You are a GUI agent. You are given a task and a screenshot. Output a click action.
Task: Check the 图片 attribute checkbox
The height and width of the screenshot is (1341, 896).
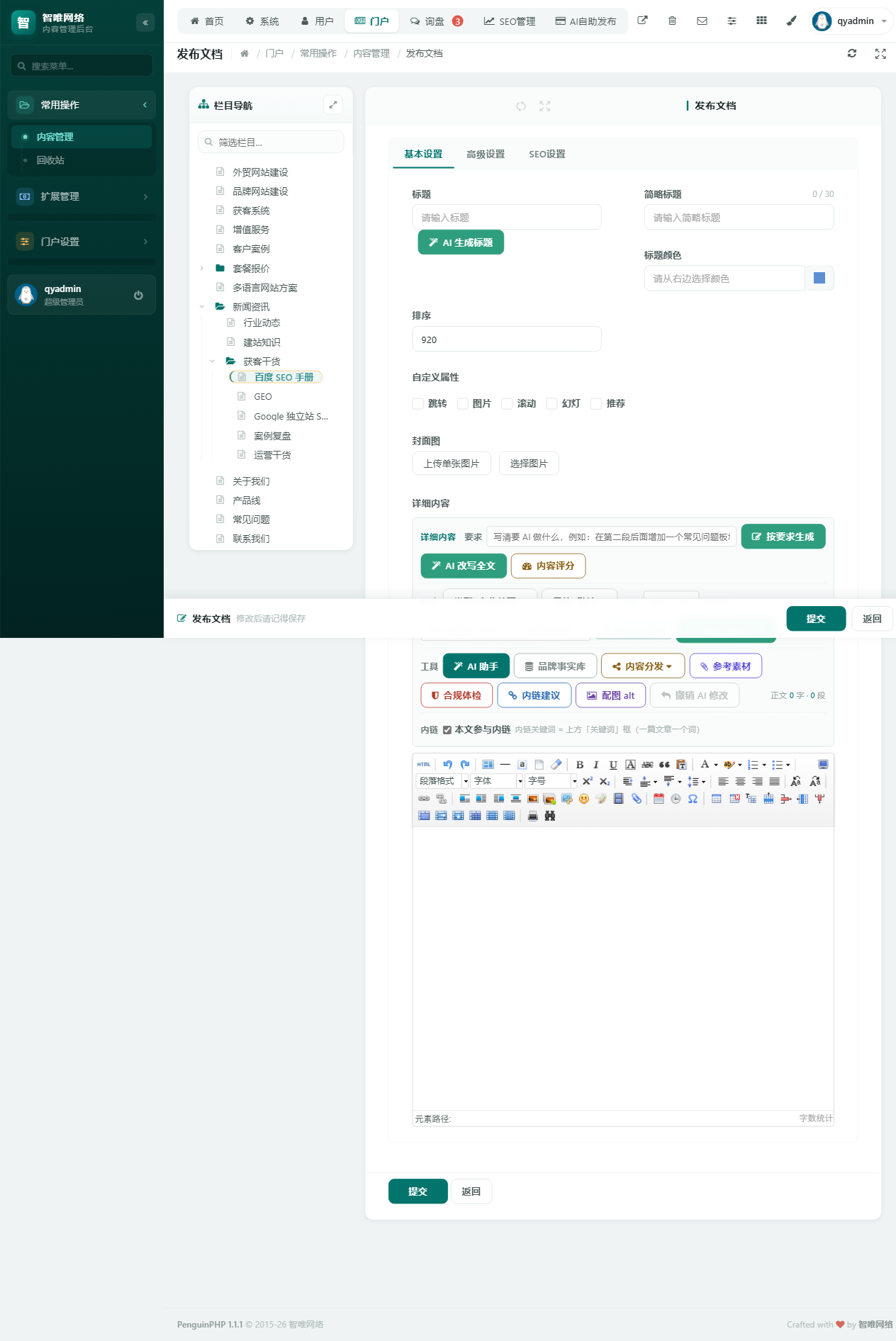tap(462, 403)
